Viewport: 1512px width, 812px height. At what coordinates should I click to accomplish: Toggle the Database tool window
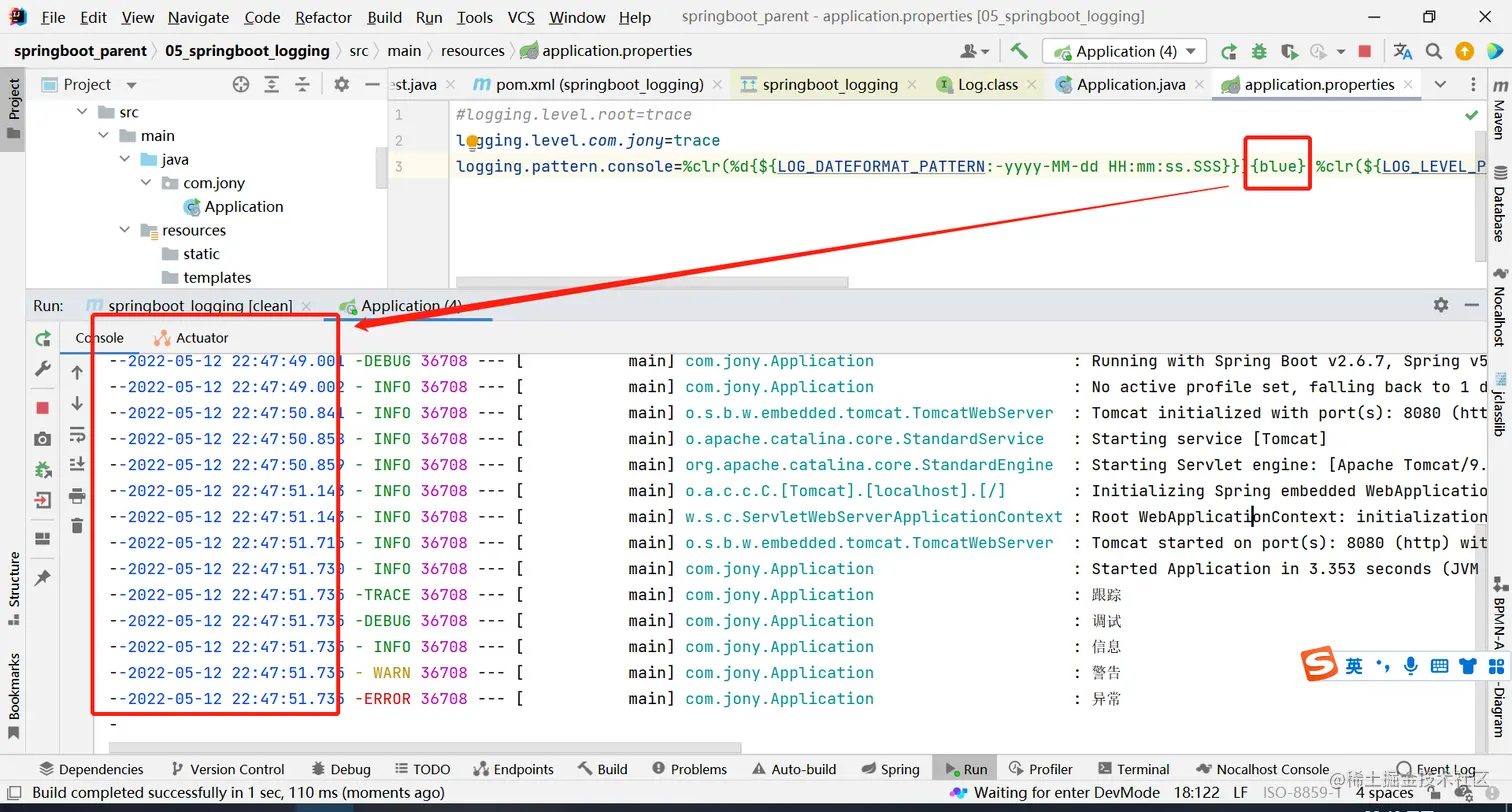pos(1499,204)
